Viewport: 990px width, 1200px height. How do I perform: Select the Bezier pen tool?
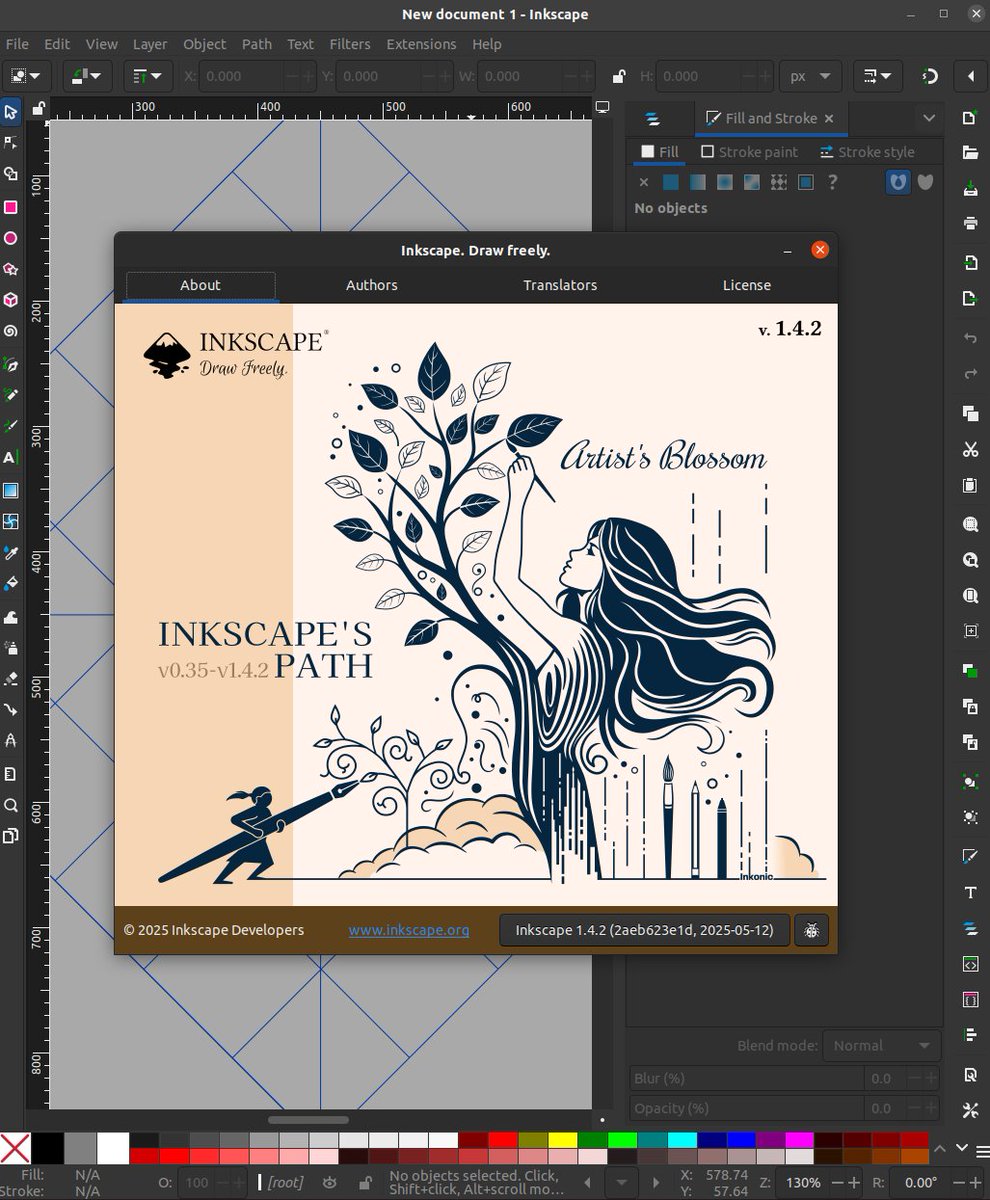pyautogui.click(x=12, y=364)
